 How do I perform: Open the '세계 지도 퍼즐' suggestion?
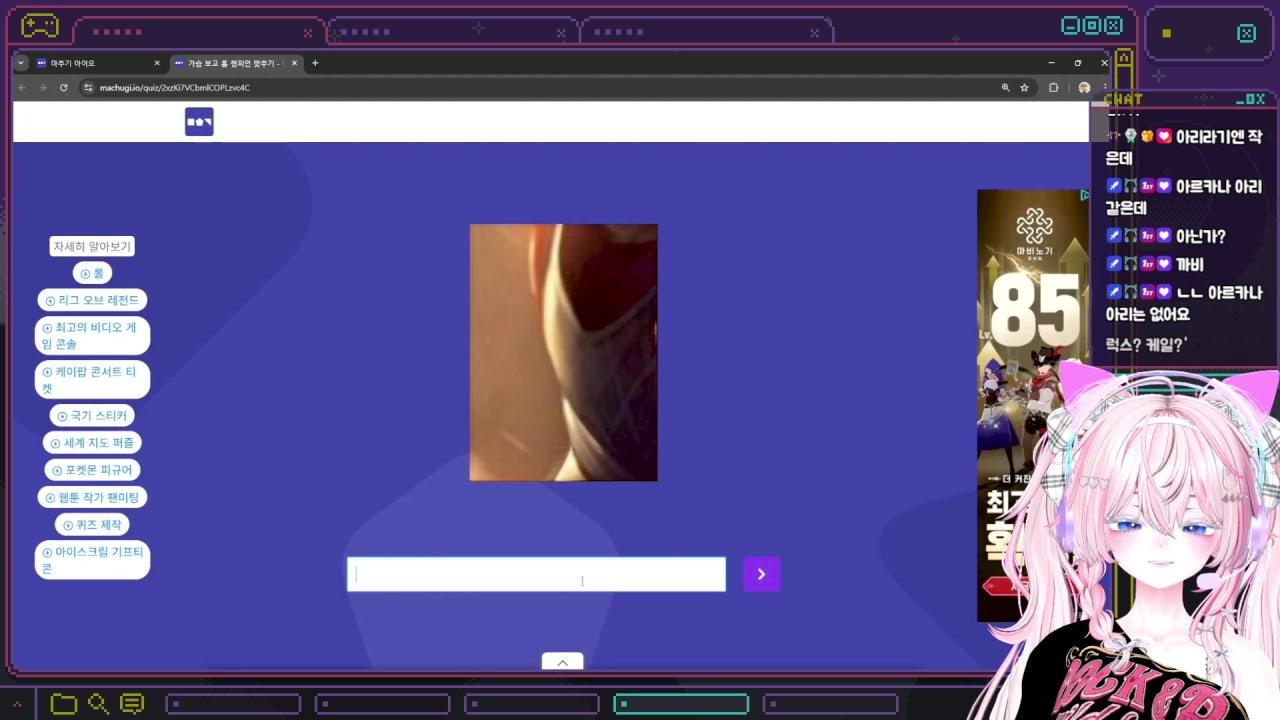pyautogui.click(x=92, y=443)
